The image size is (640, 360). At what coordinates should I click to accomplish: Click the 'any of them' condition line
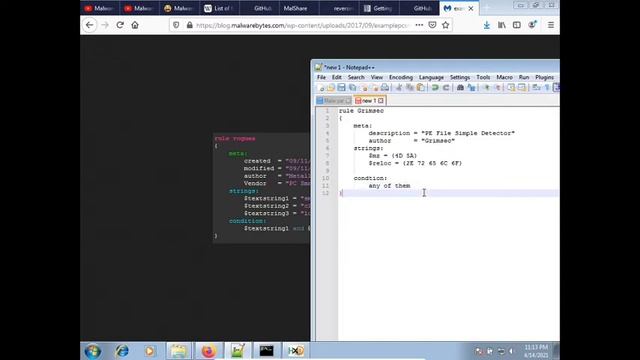click(x=389, y=186)
